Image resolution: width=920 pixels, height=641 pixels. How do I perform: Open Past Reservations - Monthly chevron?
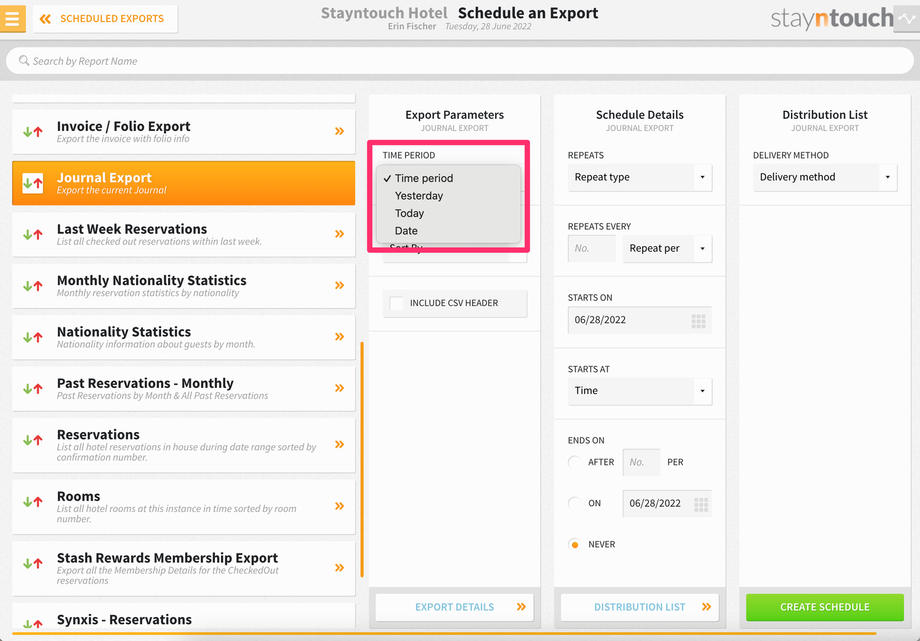coord(339,388)
